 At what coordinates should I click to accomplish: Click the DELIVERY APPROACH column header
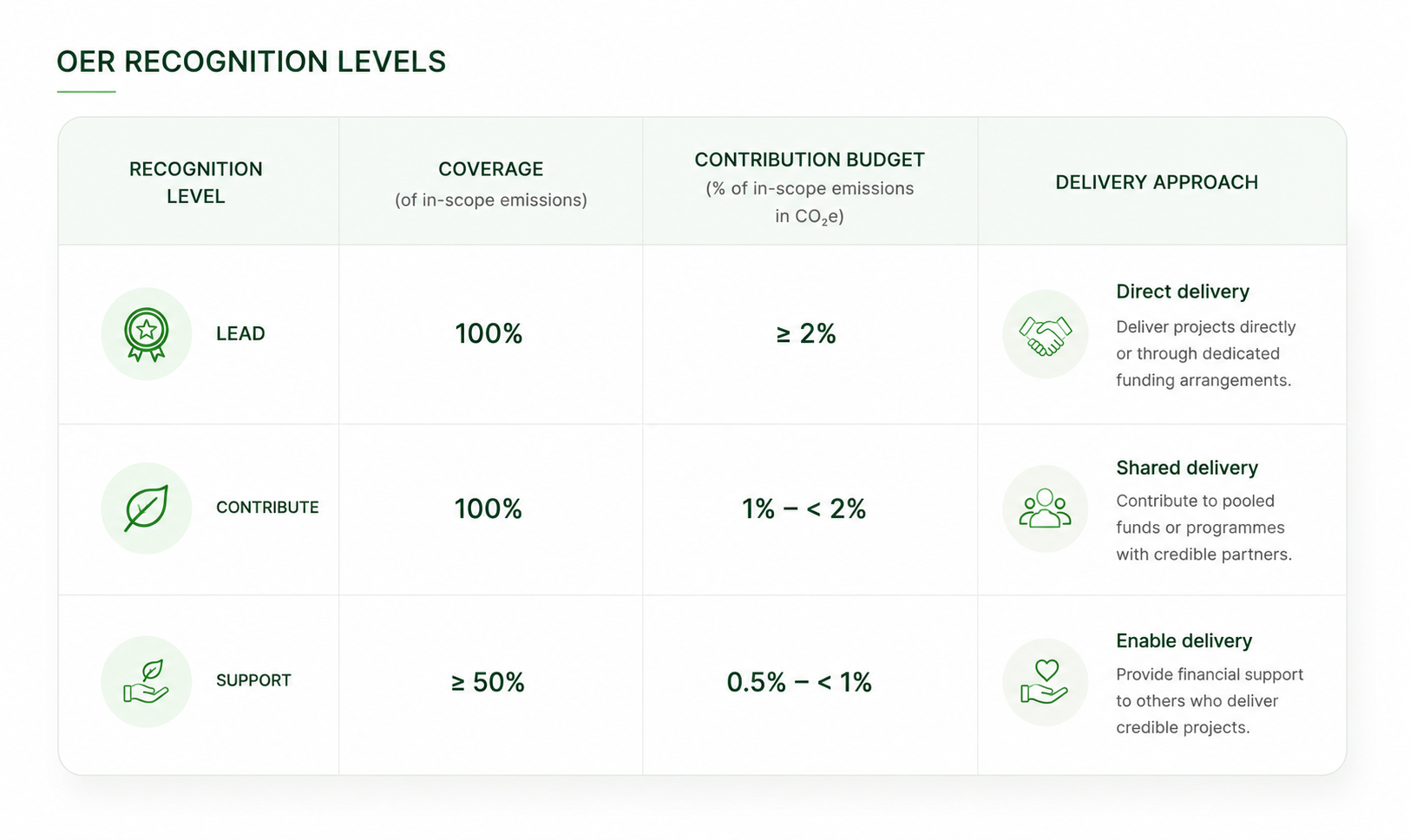pyautogui.click(x=1157, y=182)
